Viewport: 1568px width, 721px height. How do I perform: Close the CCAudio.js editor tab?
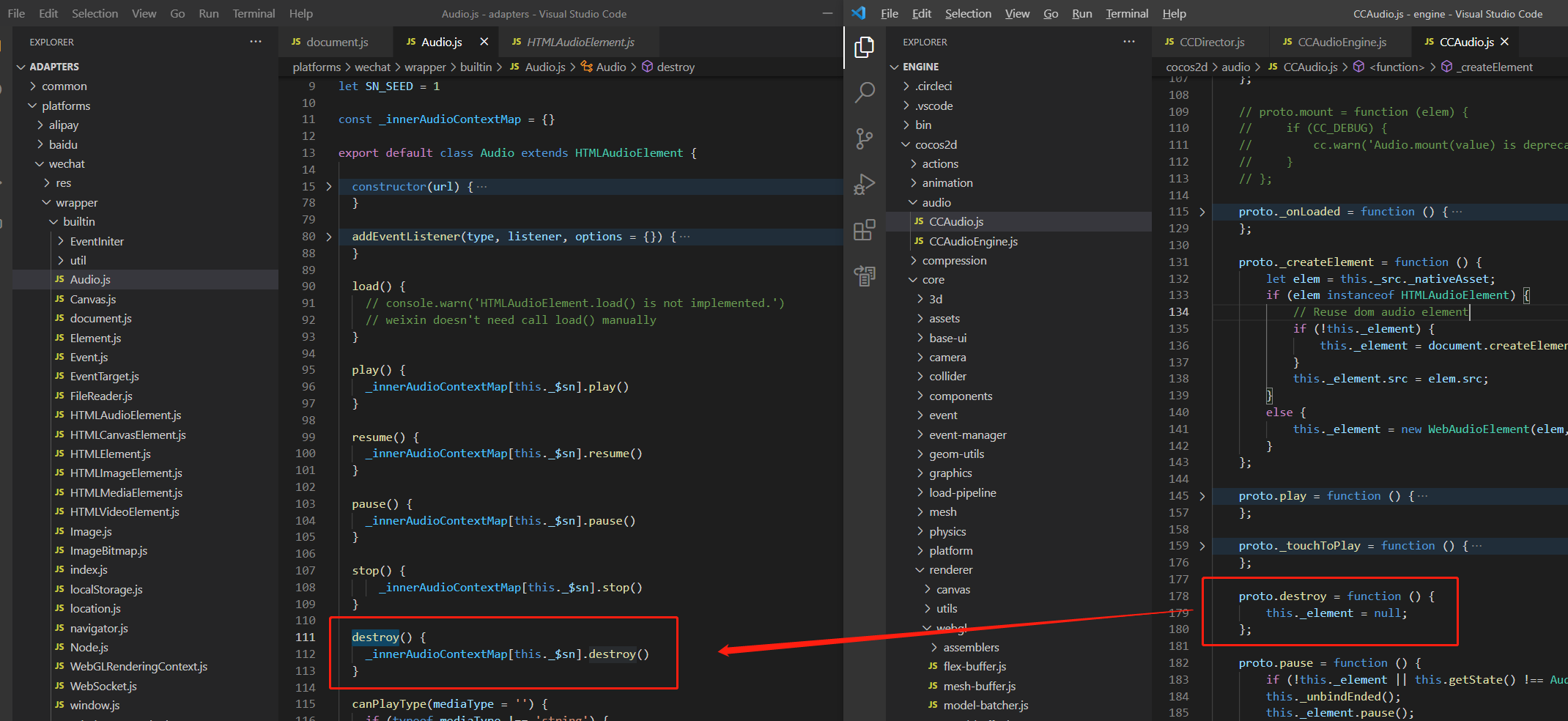click(x=1504, y=42)
